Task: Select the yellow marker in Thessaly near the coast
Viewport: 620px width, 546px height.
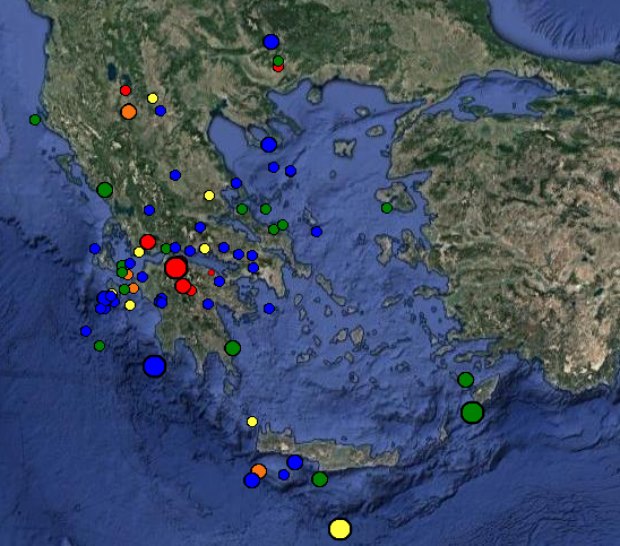Action: point(209,195)
